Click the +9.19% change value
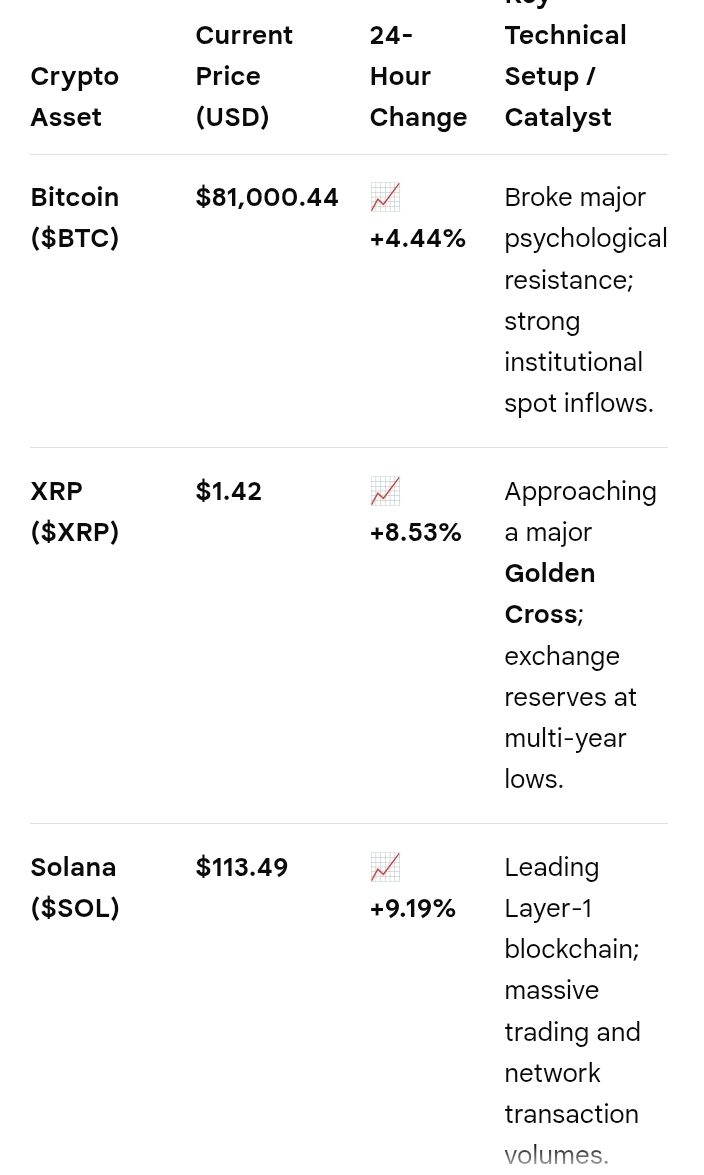Screen dimensions: 704x1175 [x=412, y=908]
